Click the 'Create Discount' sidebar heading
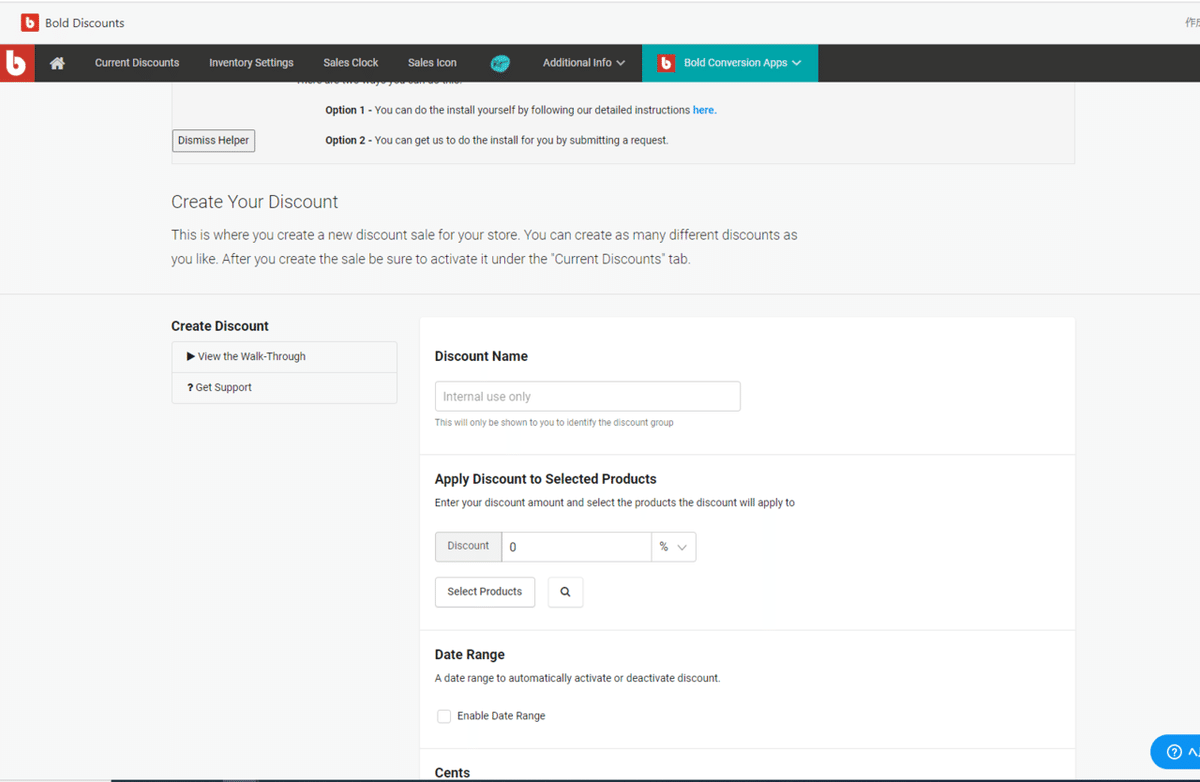The width and height of the screenshot is (1200, 782). pyautogui.click(x=220, y=326)
